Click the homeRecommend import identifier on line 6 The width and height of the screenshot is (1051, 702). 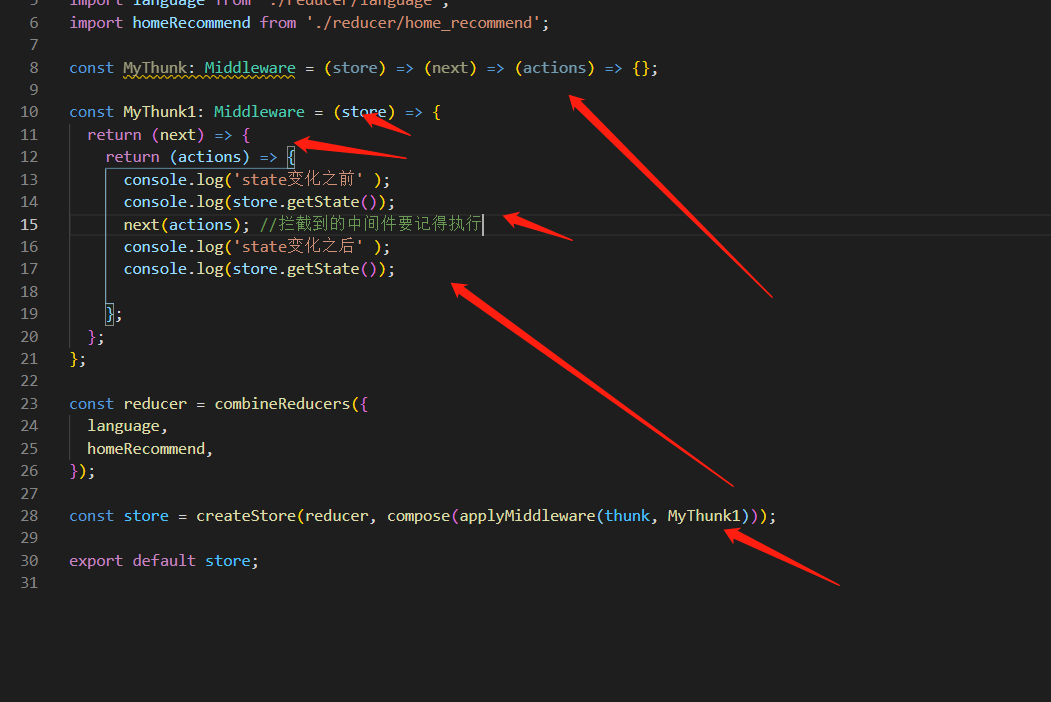click(x=191, y=23)
